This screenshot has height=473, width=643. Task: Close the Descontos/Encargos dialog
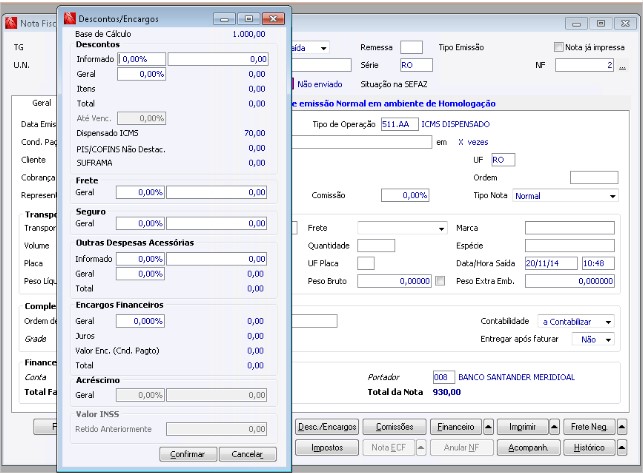click(x=272, y=19)
